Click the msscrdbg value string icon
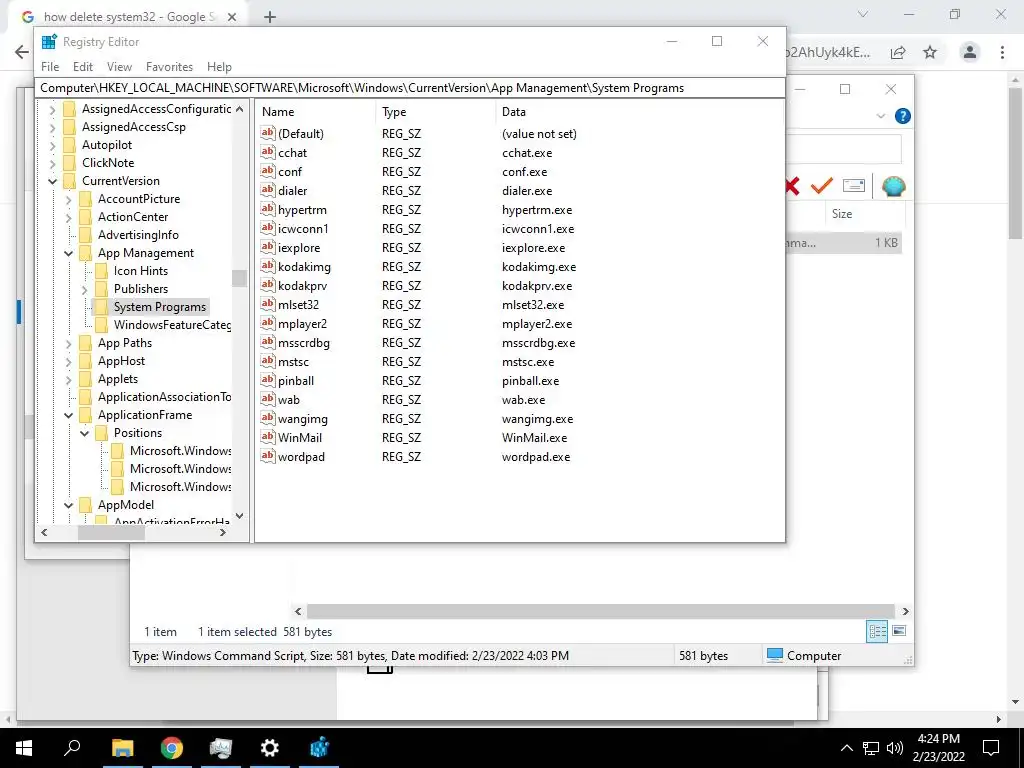This screenshot has width=1024, height=768. click(x=268, y=342)
